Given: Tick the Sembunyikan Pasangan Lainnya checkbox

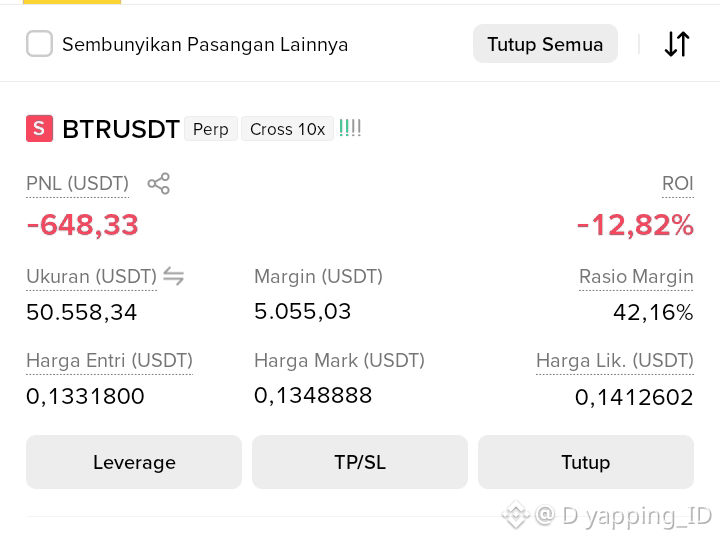Looking at the screenshot, I should pyautogui.click(x=39, y=44).
